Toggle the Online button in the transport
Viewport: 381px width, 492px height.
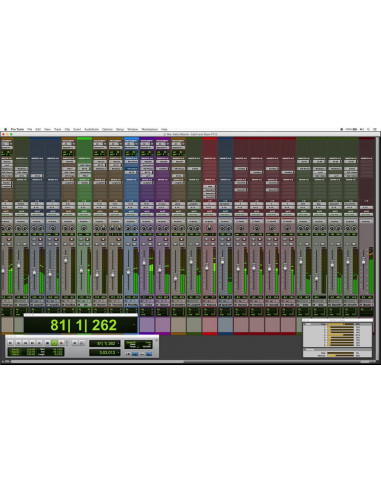pos(10,343)
